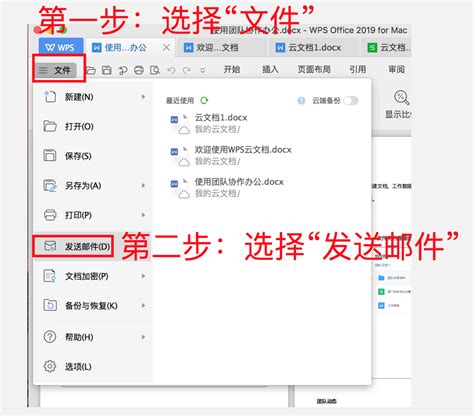
Task: Click the print icon in quick toolbar
Action: (139, 70)
